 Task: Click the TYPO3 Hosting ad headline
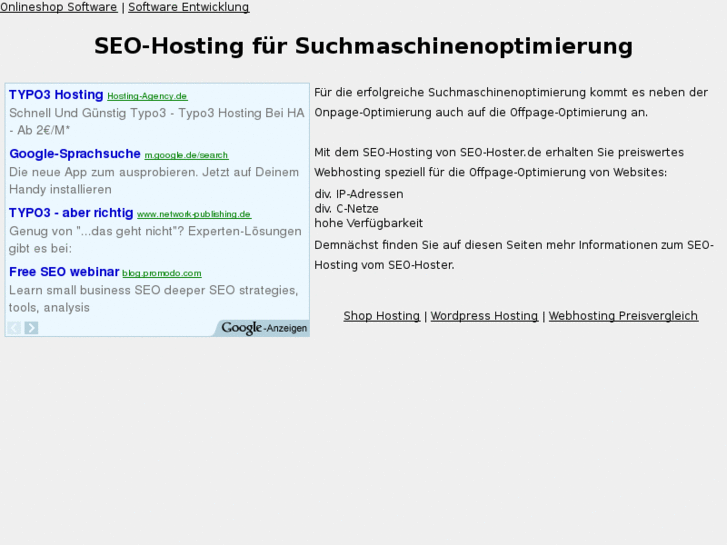[56, 95]
